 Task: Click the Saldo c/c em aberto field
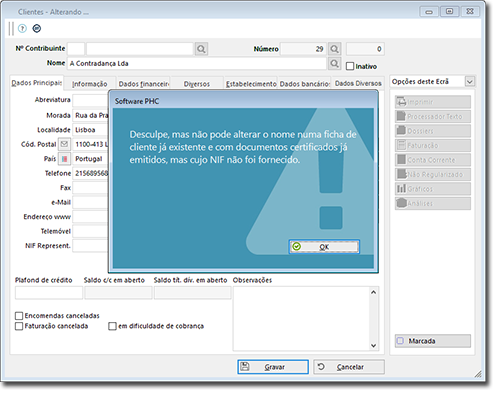pos(118,293)
